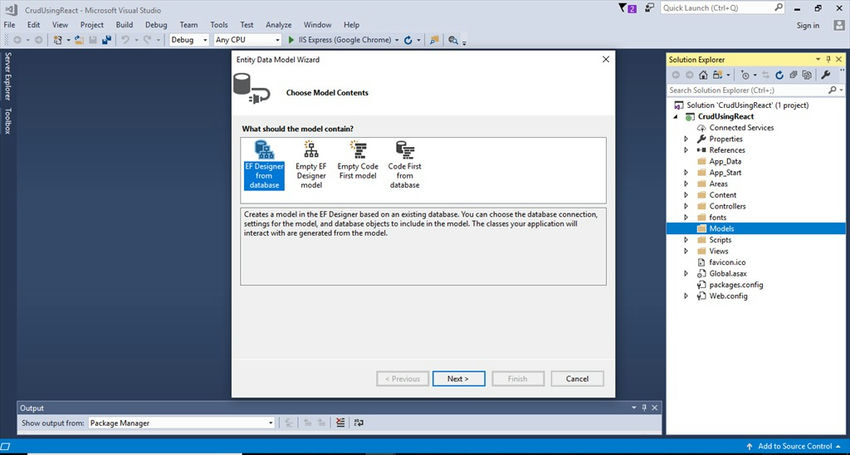Open the Edit menu

(34, 25)
